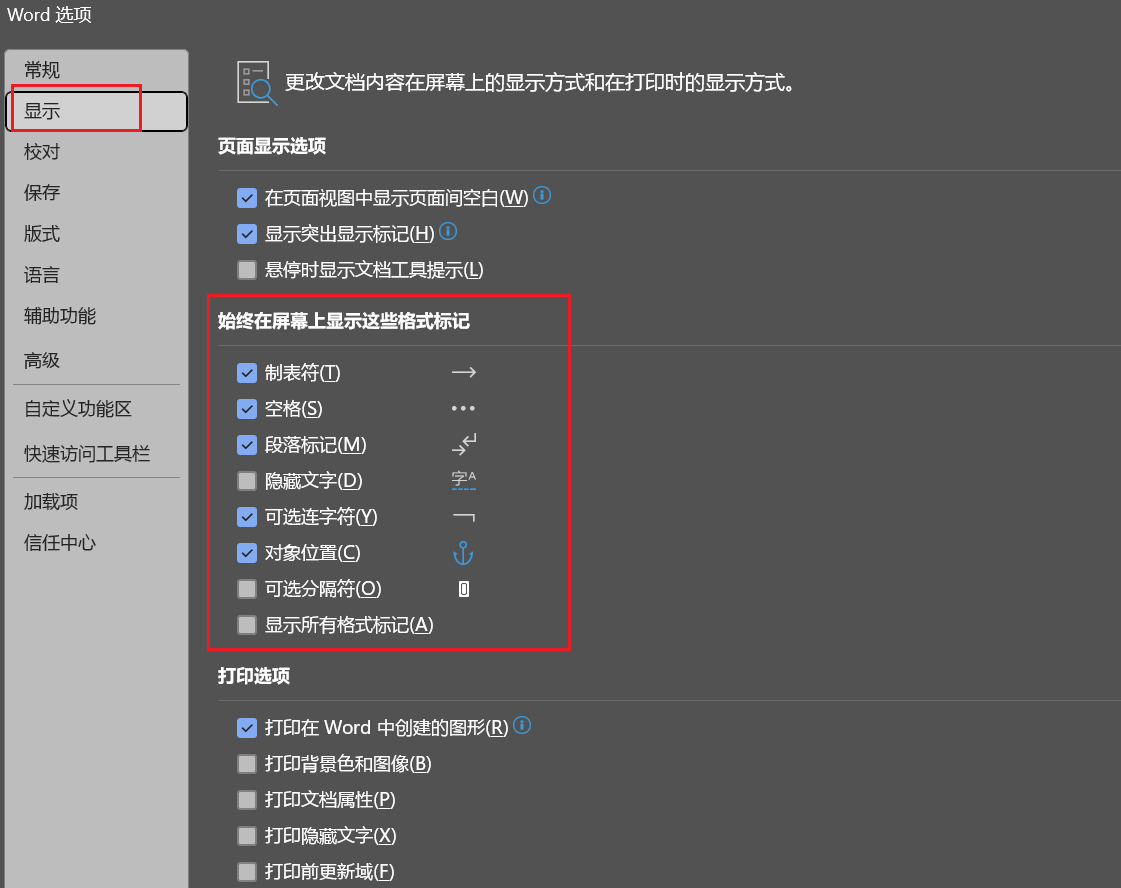This screenshot has height=888, width=1121.
Task: Toggle the 打印背景色和图像 checkbox
Action: 247,764
